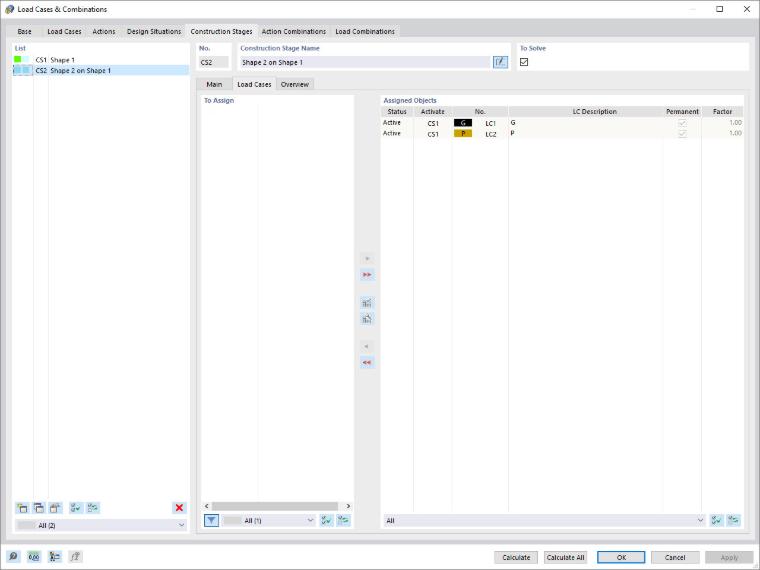Viewport: 760px width, 570px height.
Task: Select CS2 Shape 2 on Shape 1 row
Action: click(101, 70)
